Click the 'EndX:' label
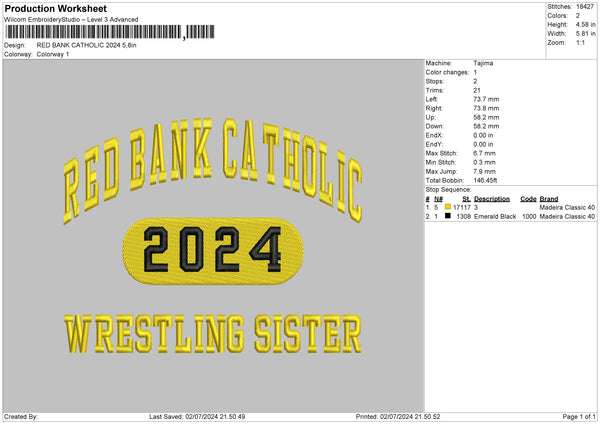The height and width of the screenshot is (424, 600). coord(434,135)
